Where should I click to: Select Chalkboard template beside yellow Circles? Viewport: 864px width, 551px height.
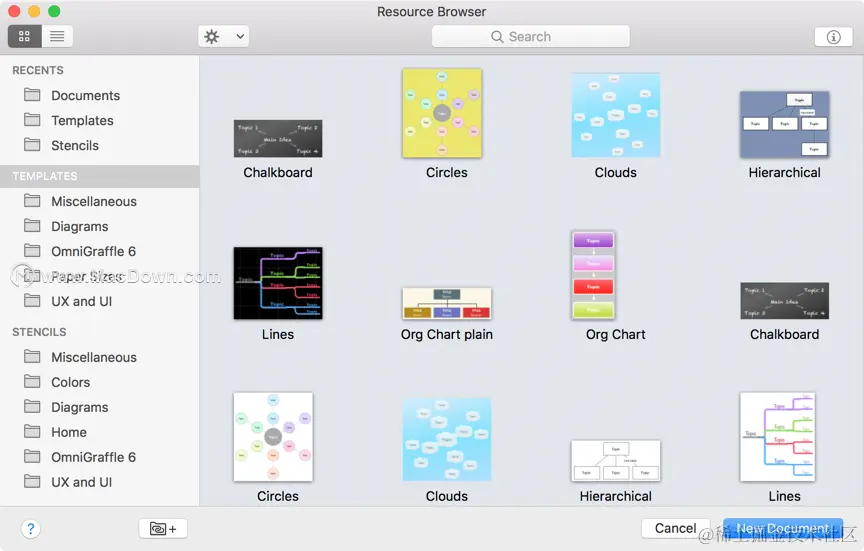coord(278,139)
